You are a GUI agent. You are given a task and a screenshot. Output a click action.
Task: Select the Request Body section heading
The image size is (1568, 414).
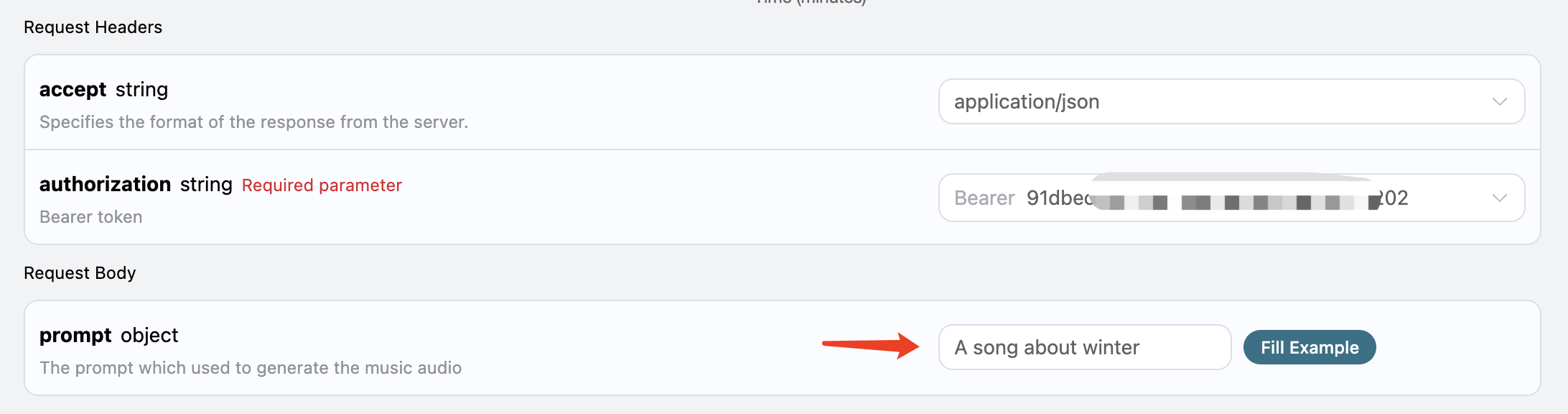pos(80,273)
